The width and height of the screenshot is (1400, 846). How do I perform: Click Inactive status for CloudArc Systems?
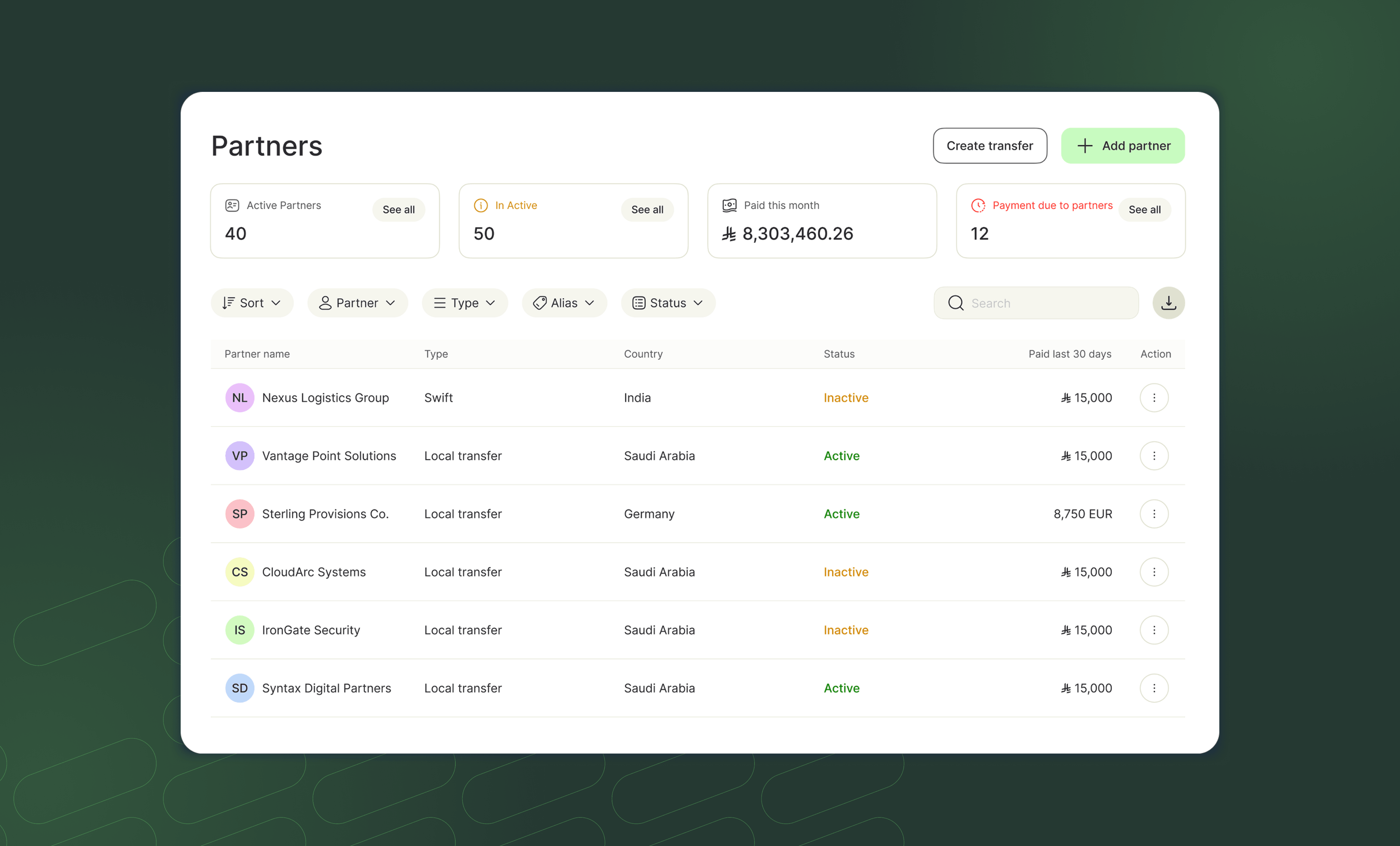[846, 572]
